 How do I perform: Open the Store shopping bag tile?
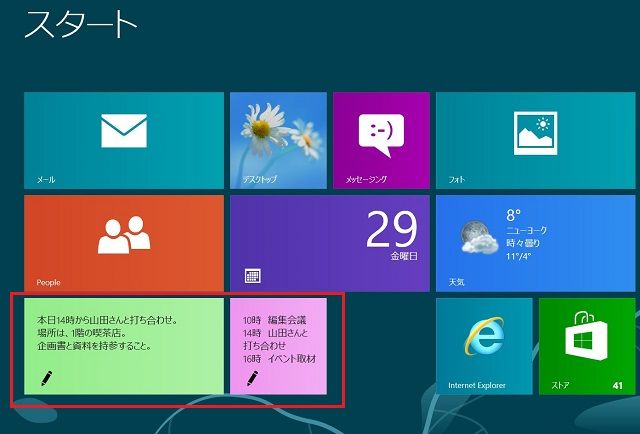(x=587, y=346)
